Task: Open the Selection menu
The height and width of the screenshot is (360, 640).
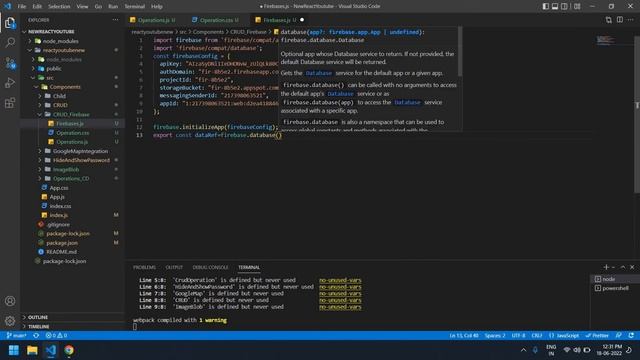Action: click(x=59, y=7)
